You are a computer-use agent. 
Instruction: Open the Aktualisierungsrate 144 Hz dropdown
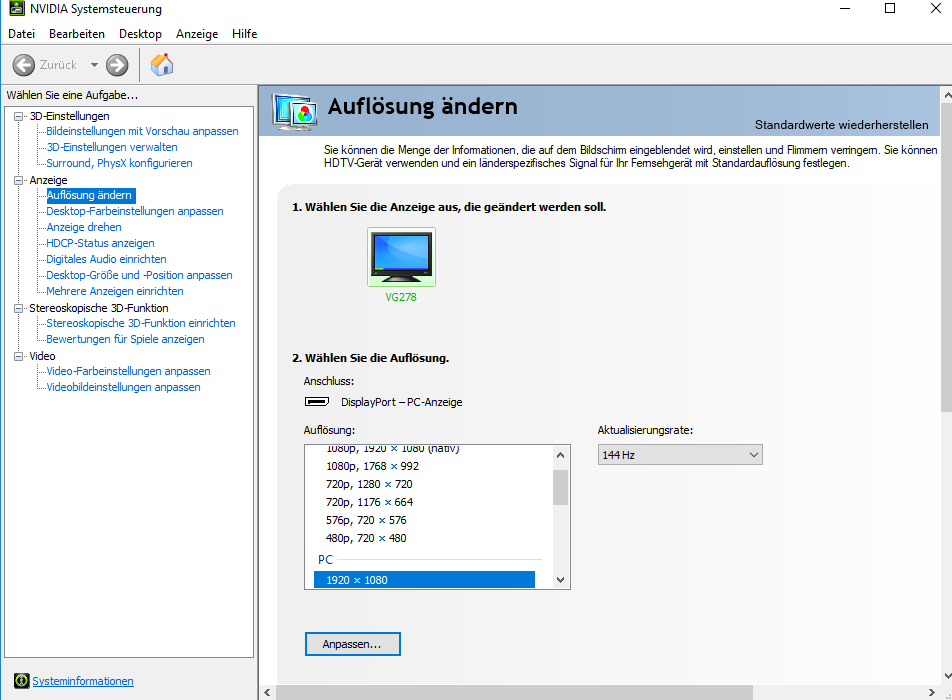pos(680,455)
